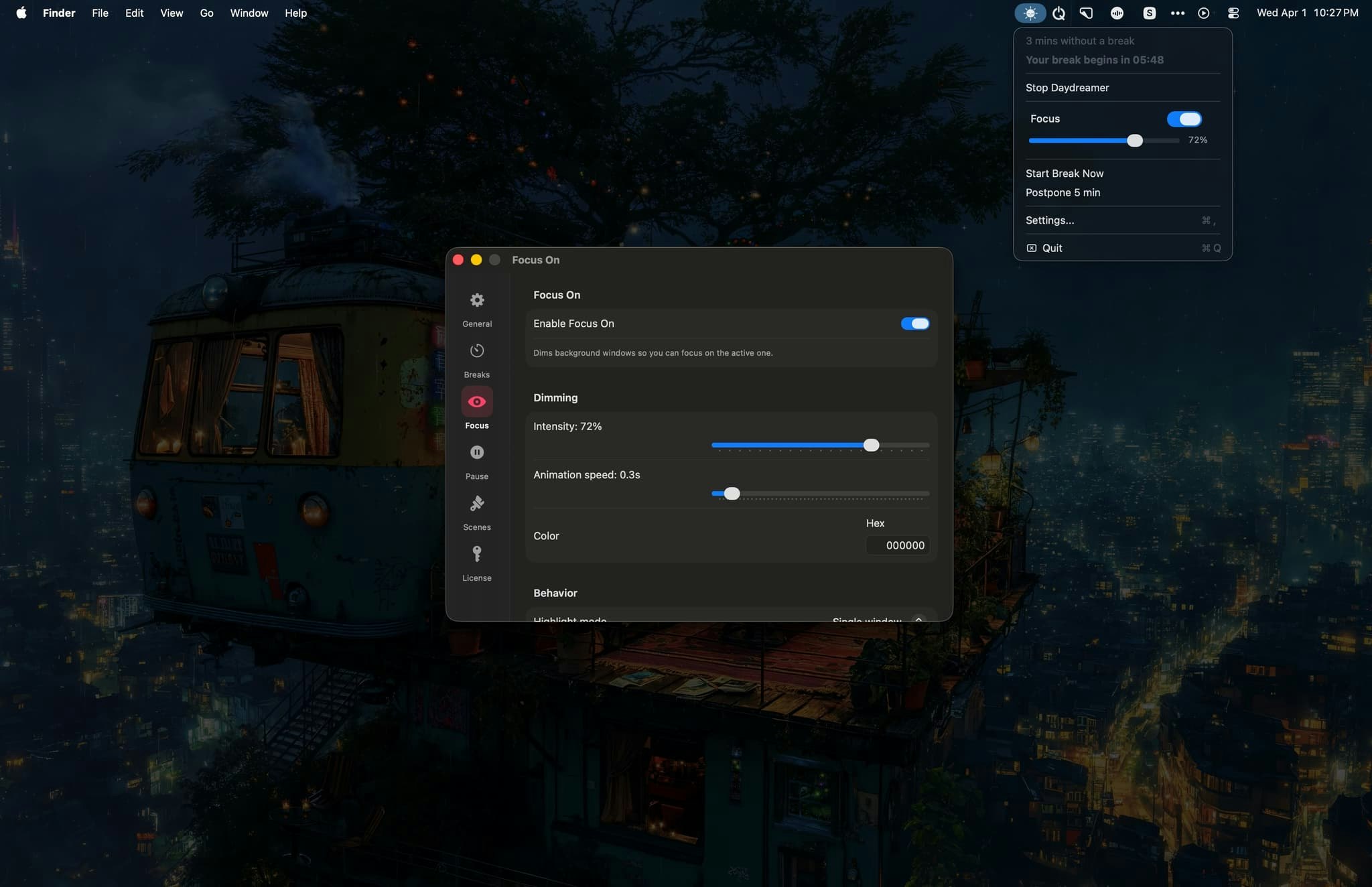Click the dimming Intensity slider handle

871,445
